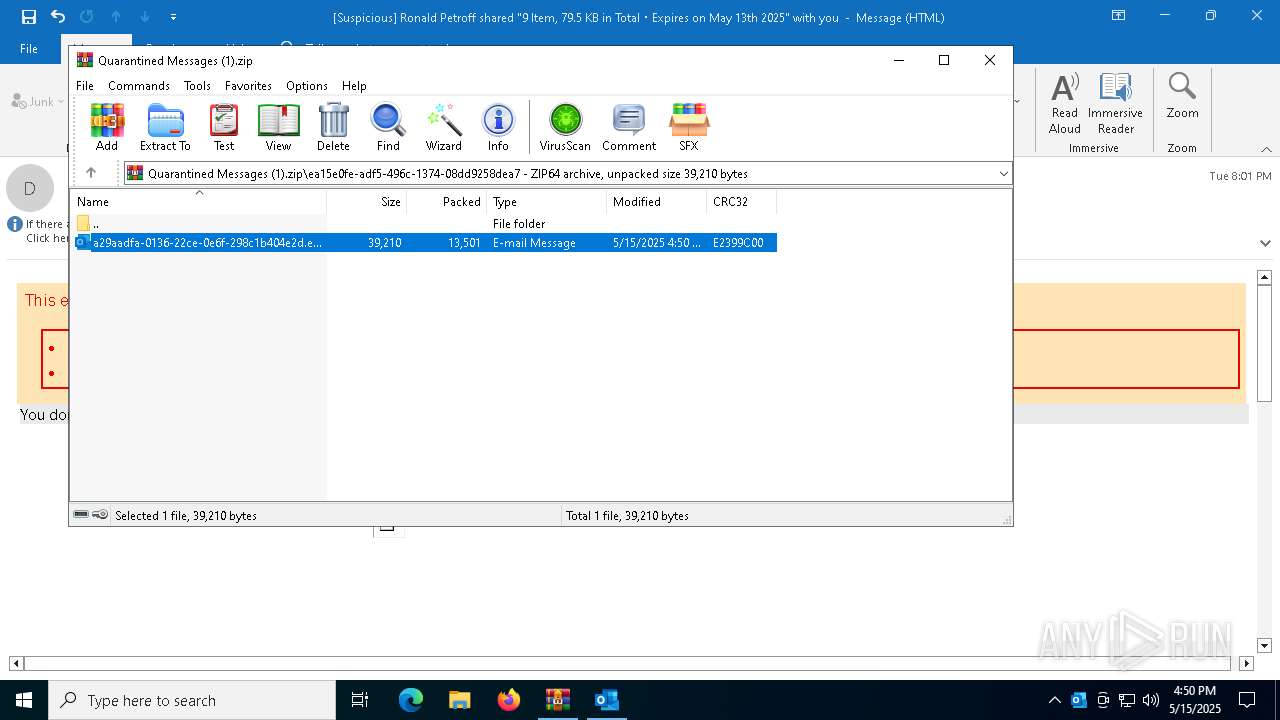Viewport: 1280px width, 720px height.
Task: Open the Help menu in WinRAR
Action: [354, 86]
